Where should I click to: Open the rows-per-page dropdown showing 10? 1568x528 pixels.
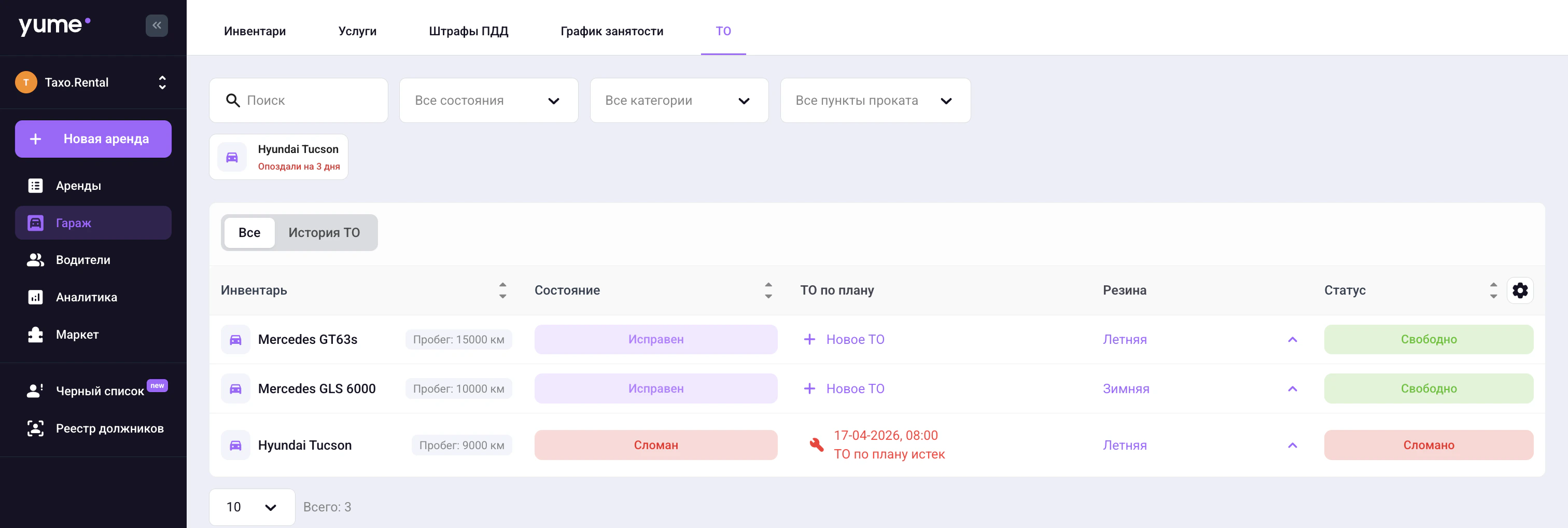pyautogui.click(x=252, y=507)
